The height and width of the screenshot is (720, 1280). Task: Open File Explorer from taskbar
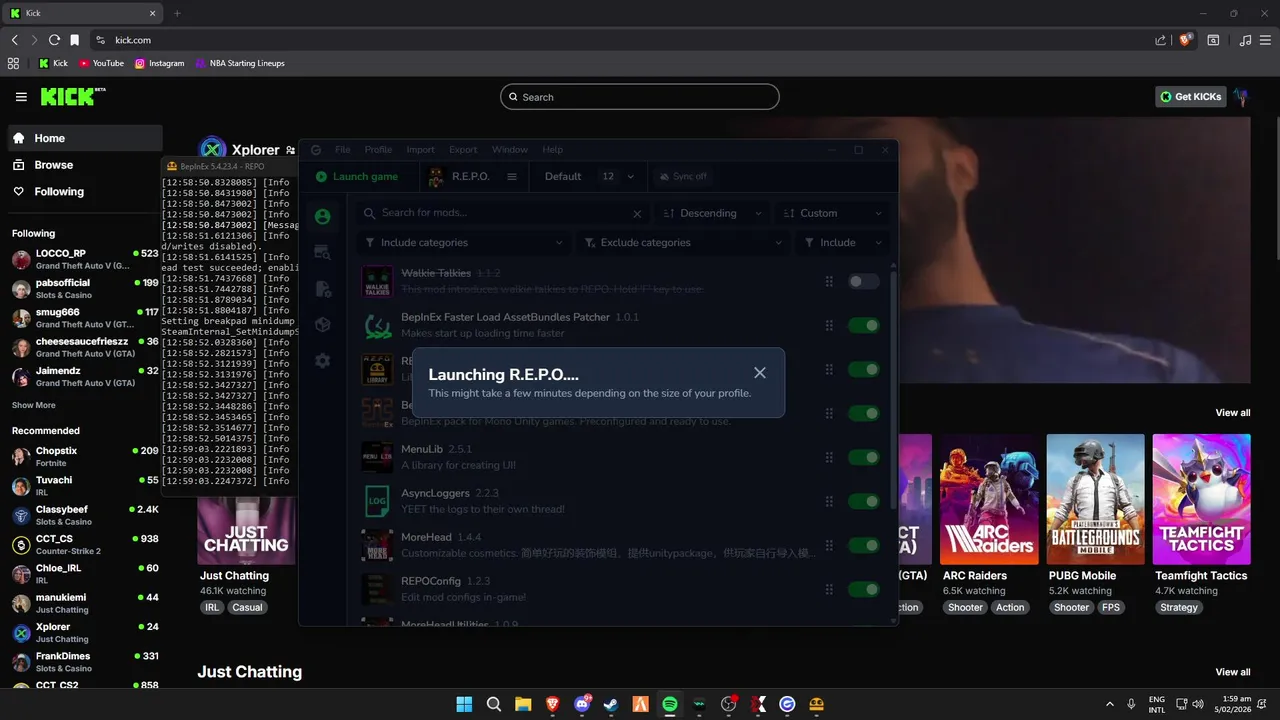[523, 704]
